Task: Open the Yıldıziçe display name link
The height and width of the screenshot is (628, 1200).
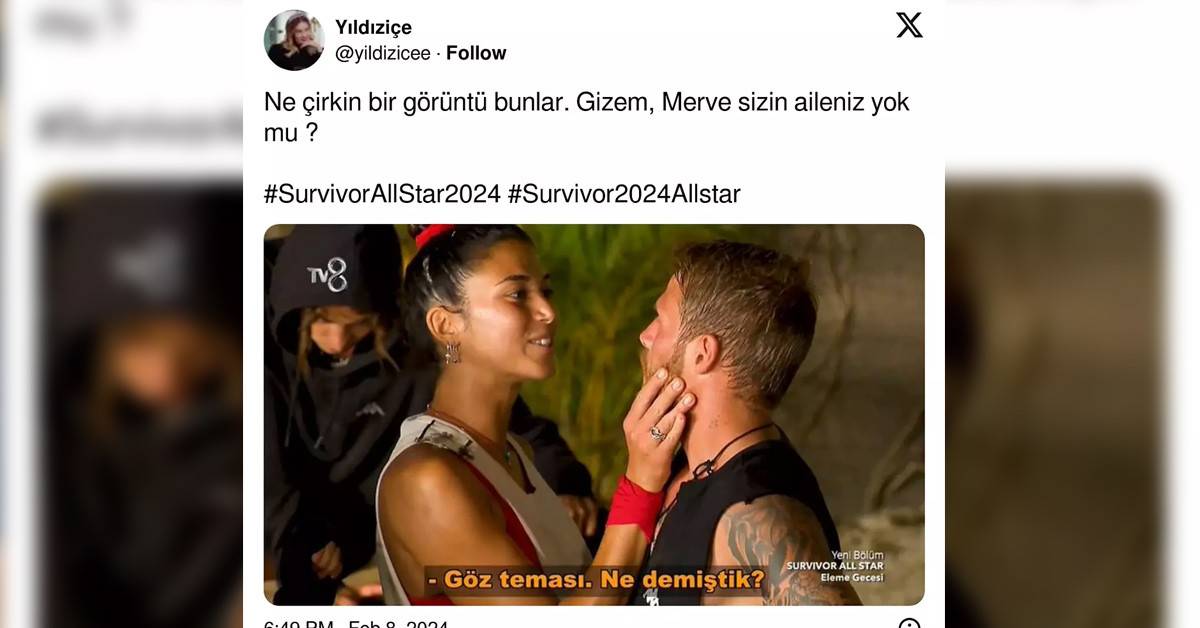Action: coord(373,27)
